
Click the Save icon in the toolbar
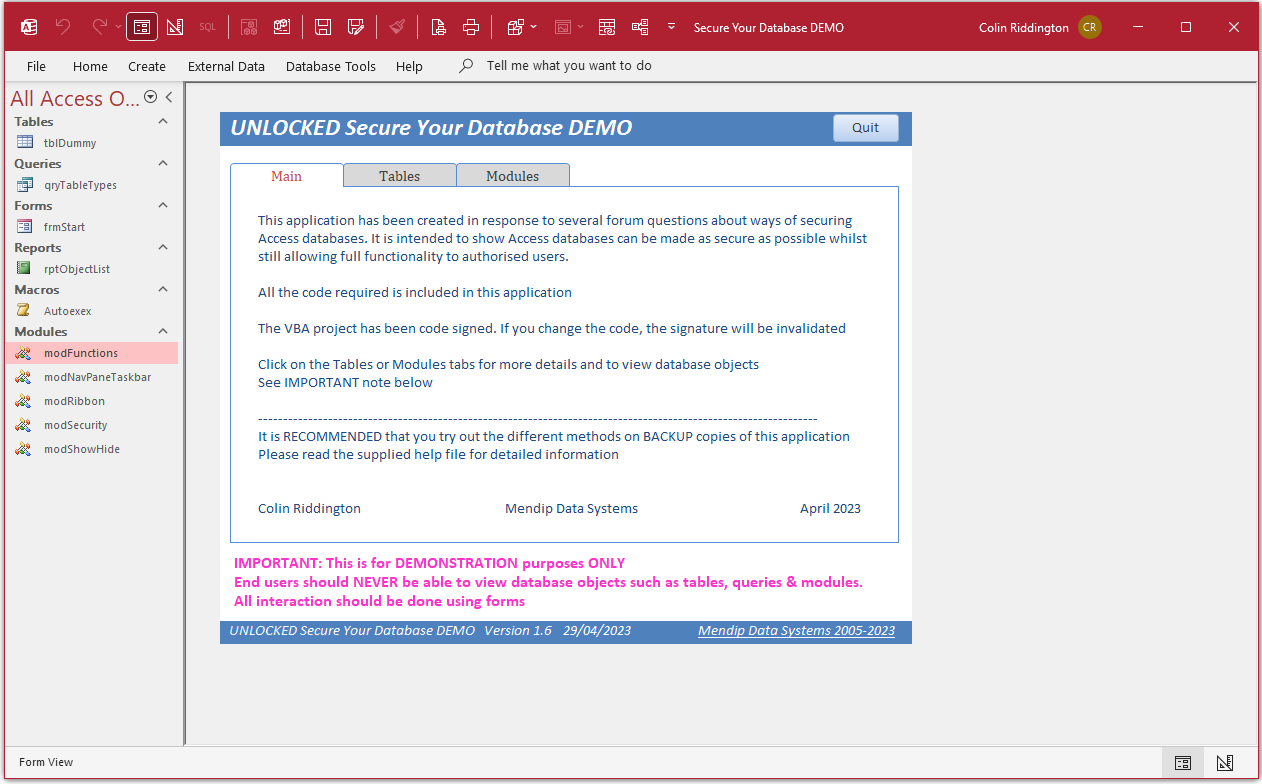pyautogui.click(x=323, y=27)
